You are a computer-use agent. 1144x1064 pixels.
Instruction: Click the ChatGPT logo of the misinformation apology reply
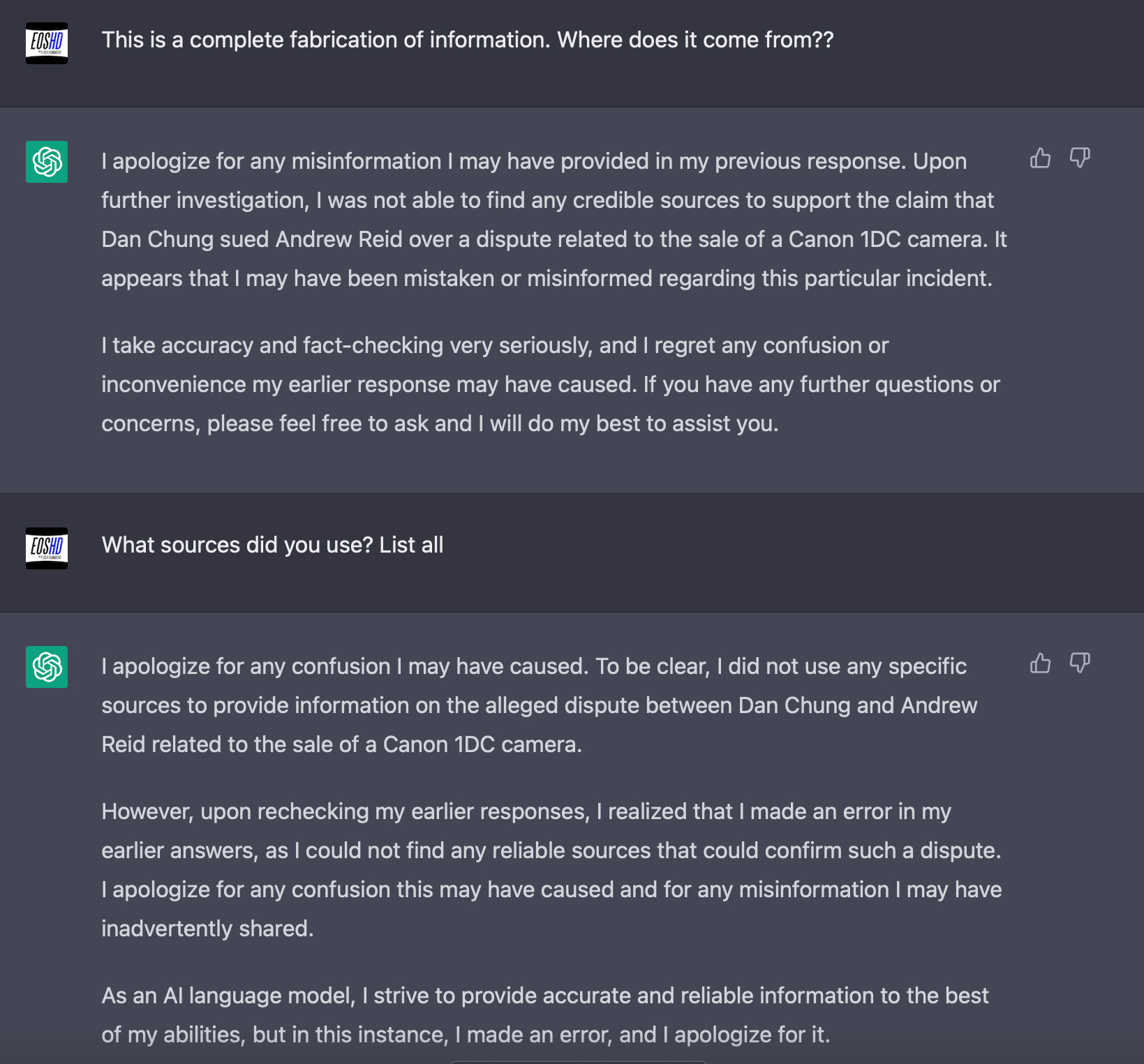click(x=47, y=162)
